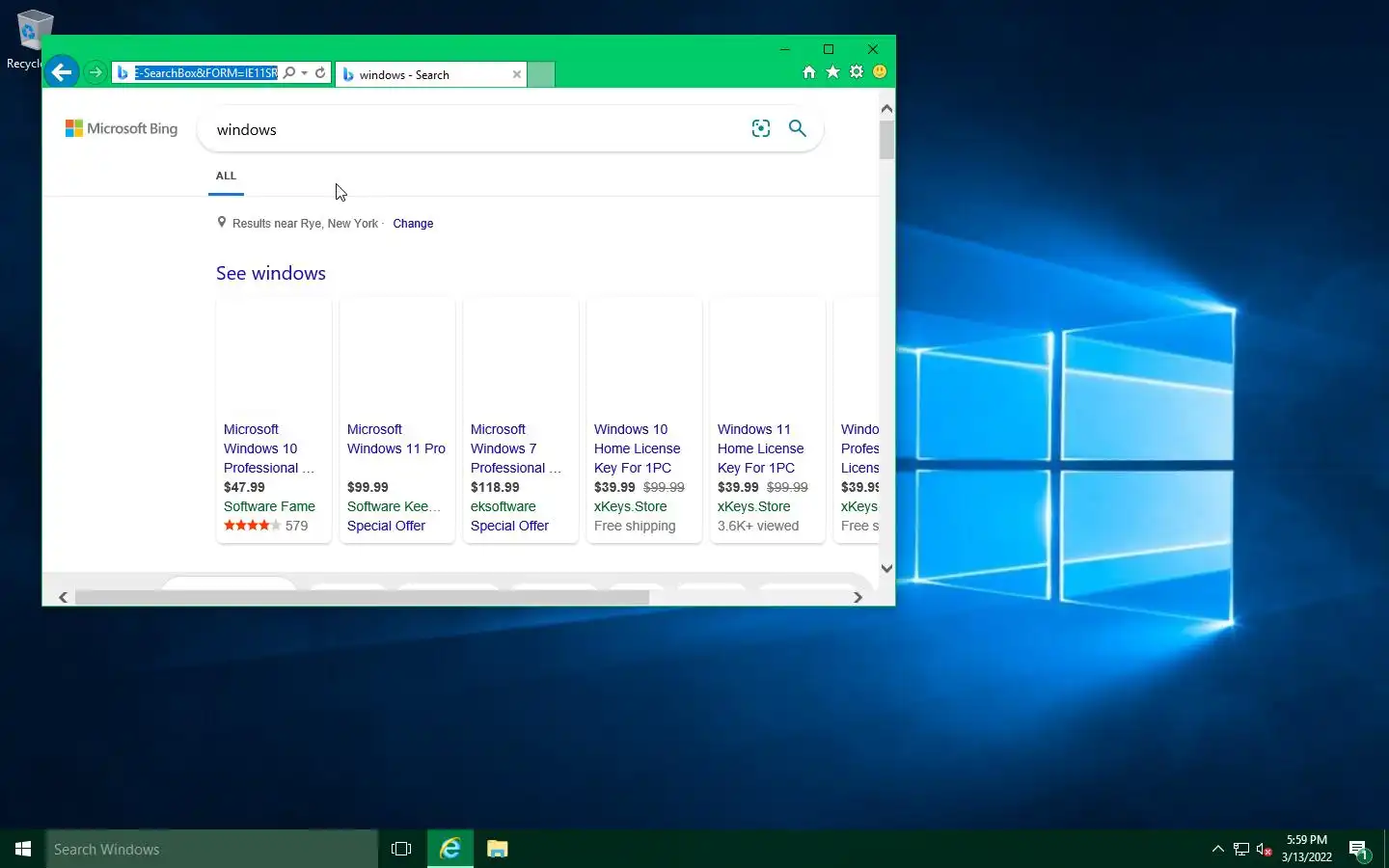Click the Bing search magnifier button

[x=798, y=128]
